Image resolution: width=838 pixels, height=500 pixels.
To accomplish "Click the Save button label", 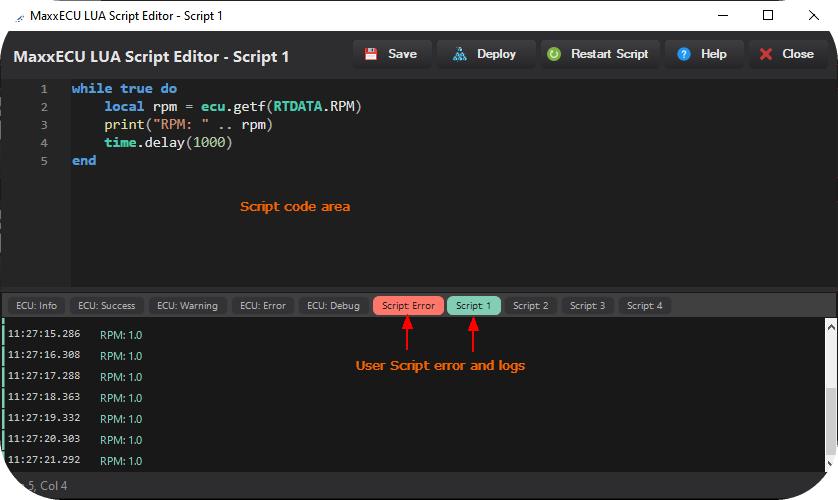I will [x=402, y=54].
